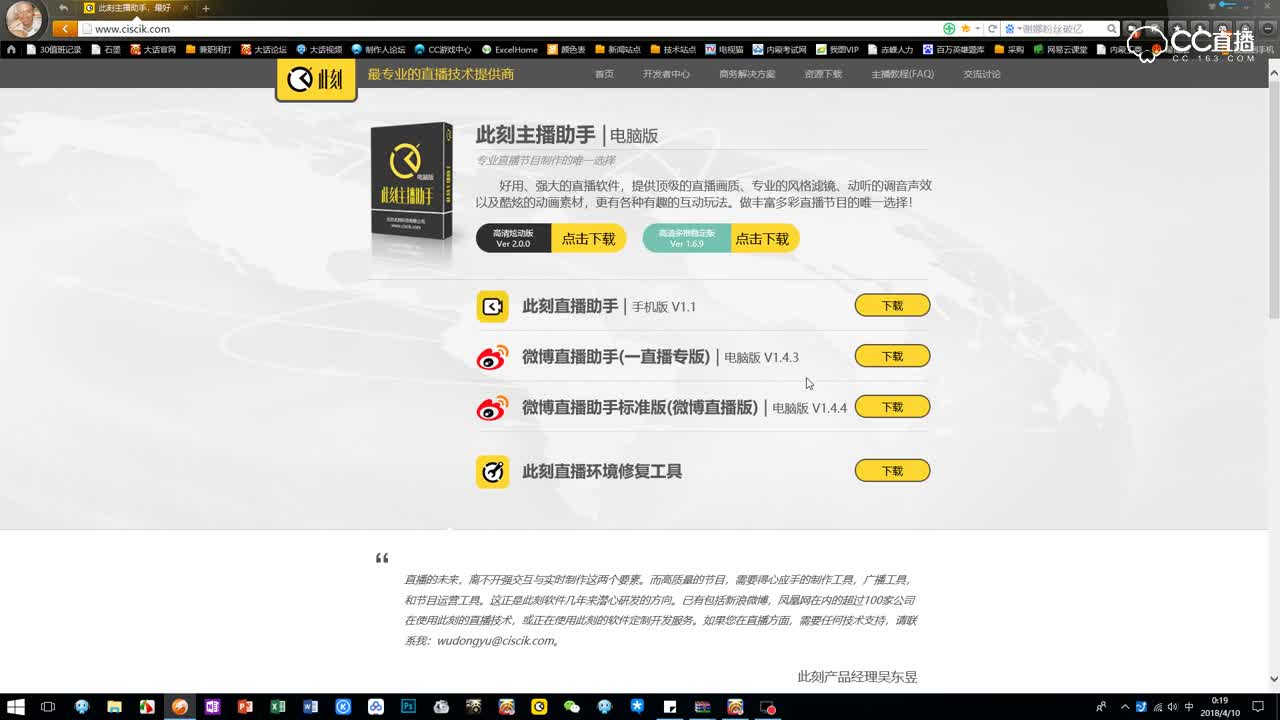Click the volume icon in system tray
The image size is (1280, 720).
click(1172, 707)
